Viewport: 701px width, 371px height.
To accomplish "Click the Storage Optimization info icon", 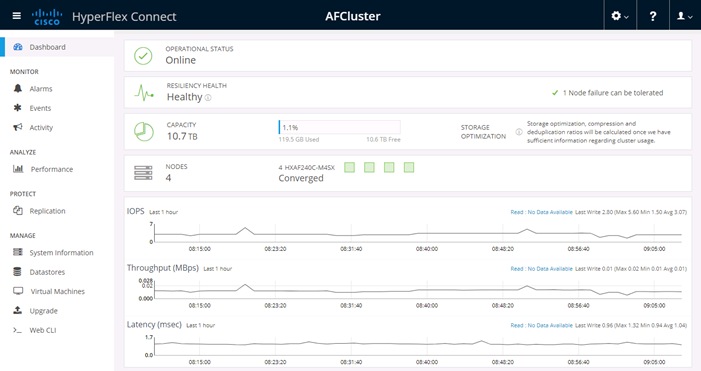I will (x=519, y=132).
